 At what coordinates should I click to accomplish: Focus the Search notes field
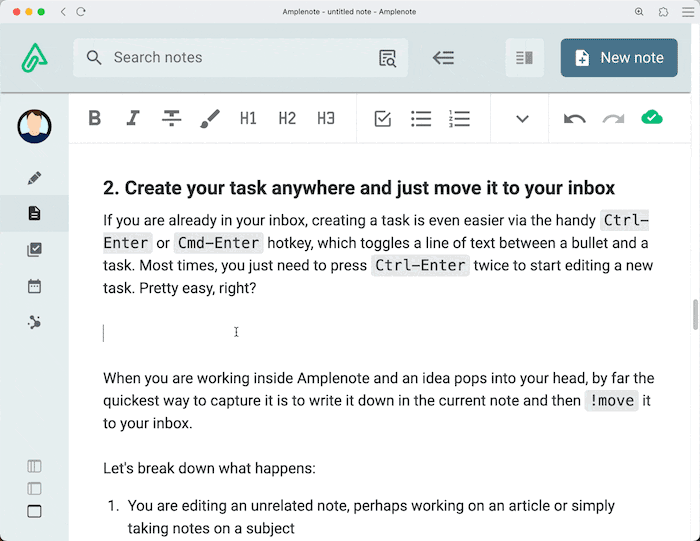click(x=240, y=58)
